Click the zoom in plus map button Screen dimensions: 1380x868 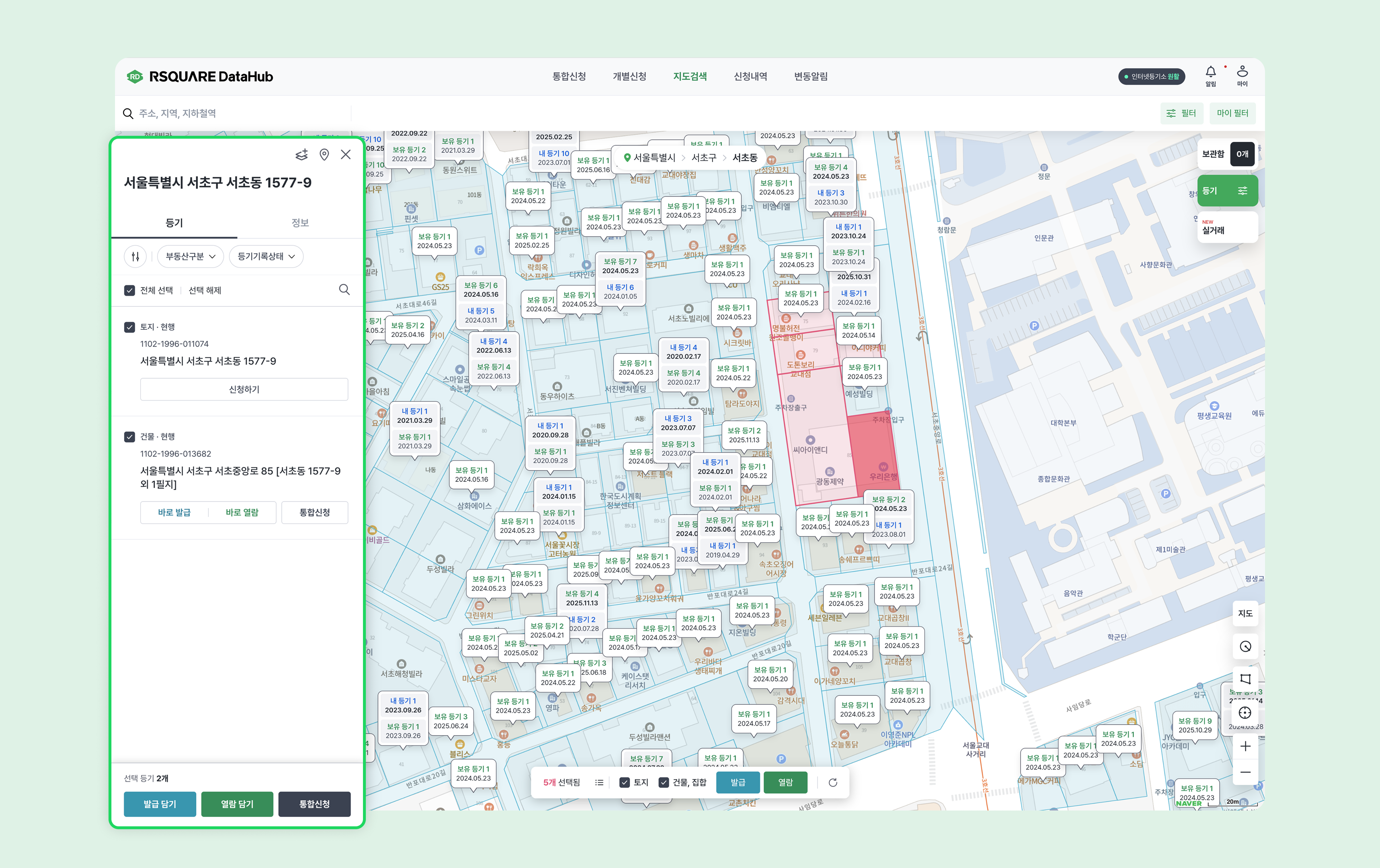(x=1245, y=746)
